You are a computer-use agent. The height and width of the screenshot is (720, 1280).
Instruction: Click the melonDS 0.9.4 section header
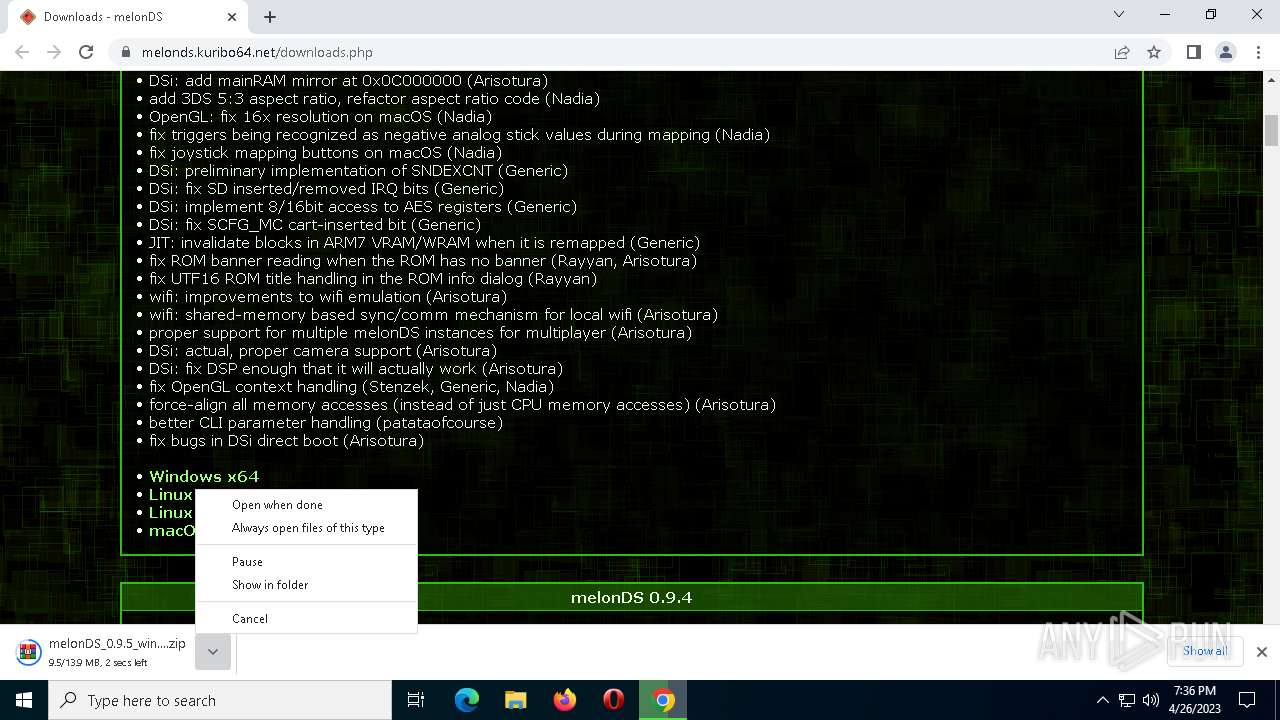631,597
